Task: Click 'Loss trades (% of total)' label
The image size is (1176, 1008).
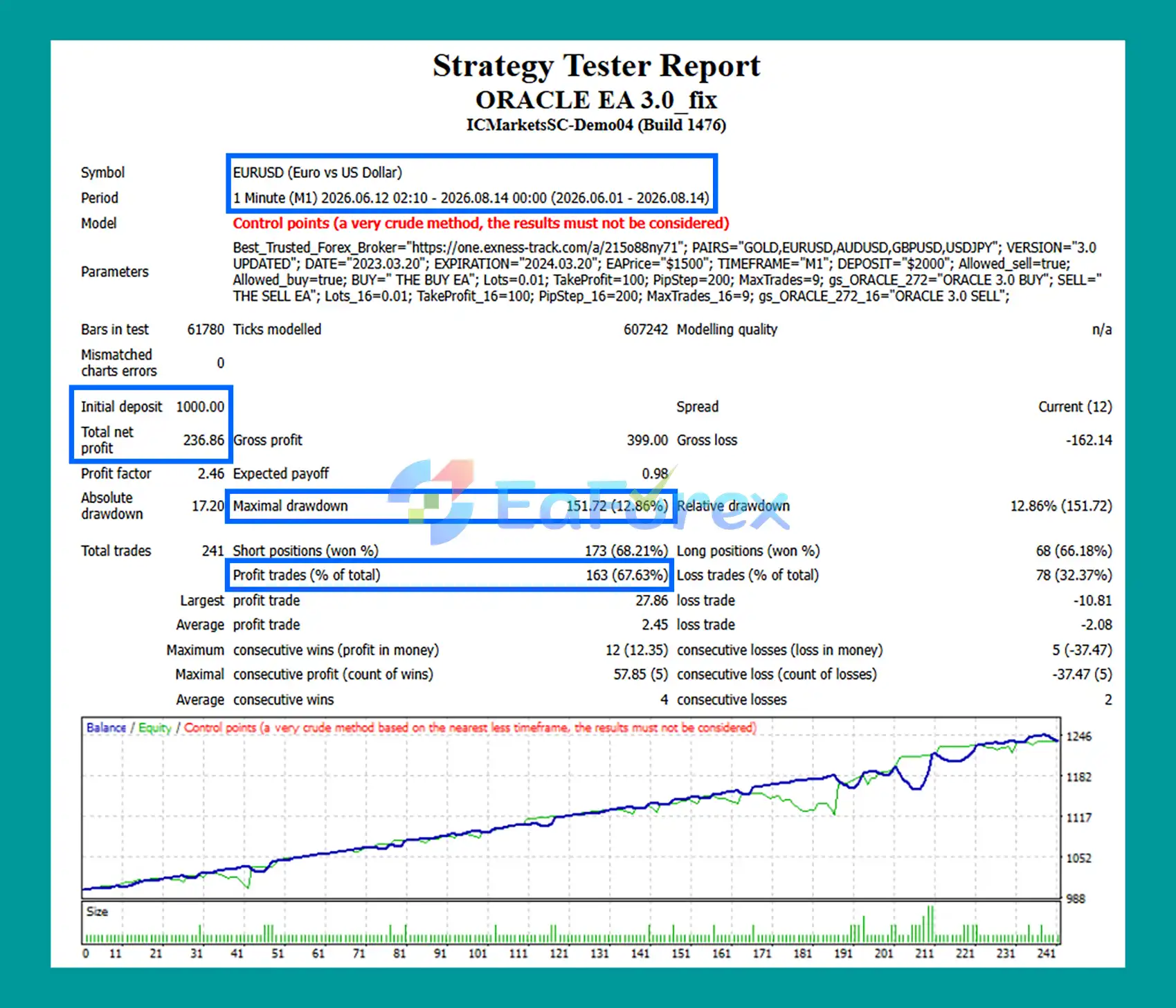Action: pyautogui.click(x=748, y=575)
